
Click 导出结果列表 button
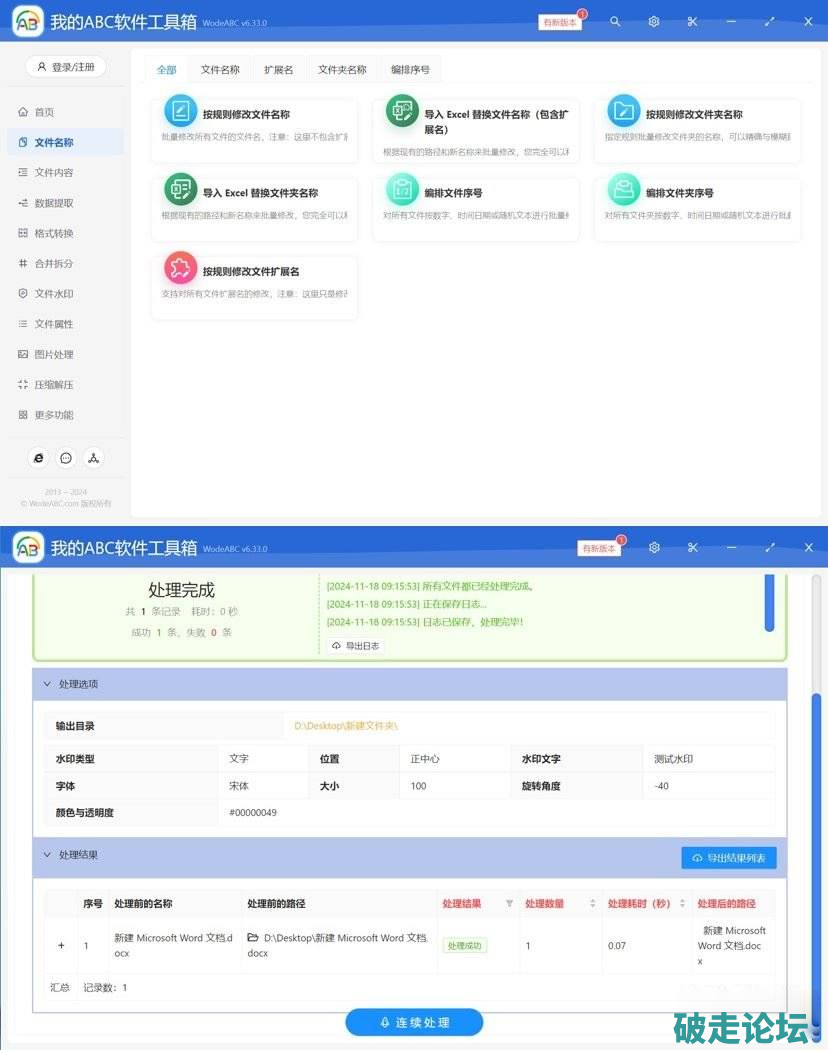coord(729,858)
